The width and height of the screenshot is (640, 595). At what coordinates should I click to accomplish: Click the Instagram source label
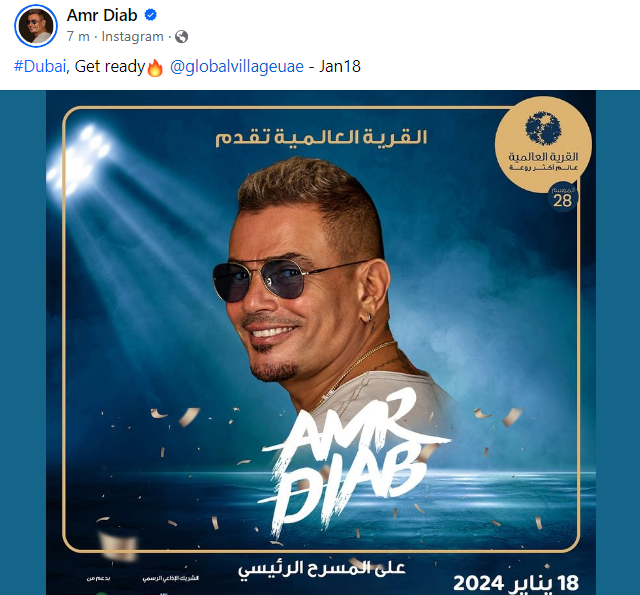[132, 37]
